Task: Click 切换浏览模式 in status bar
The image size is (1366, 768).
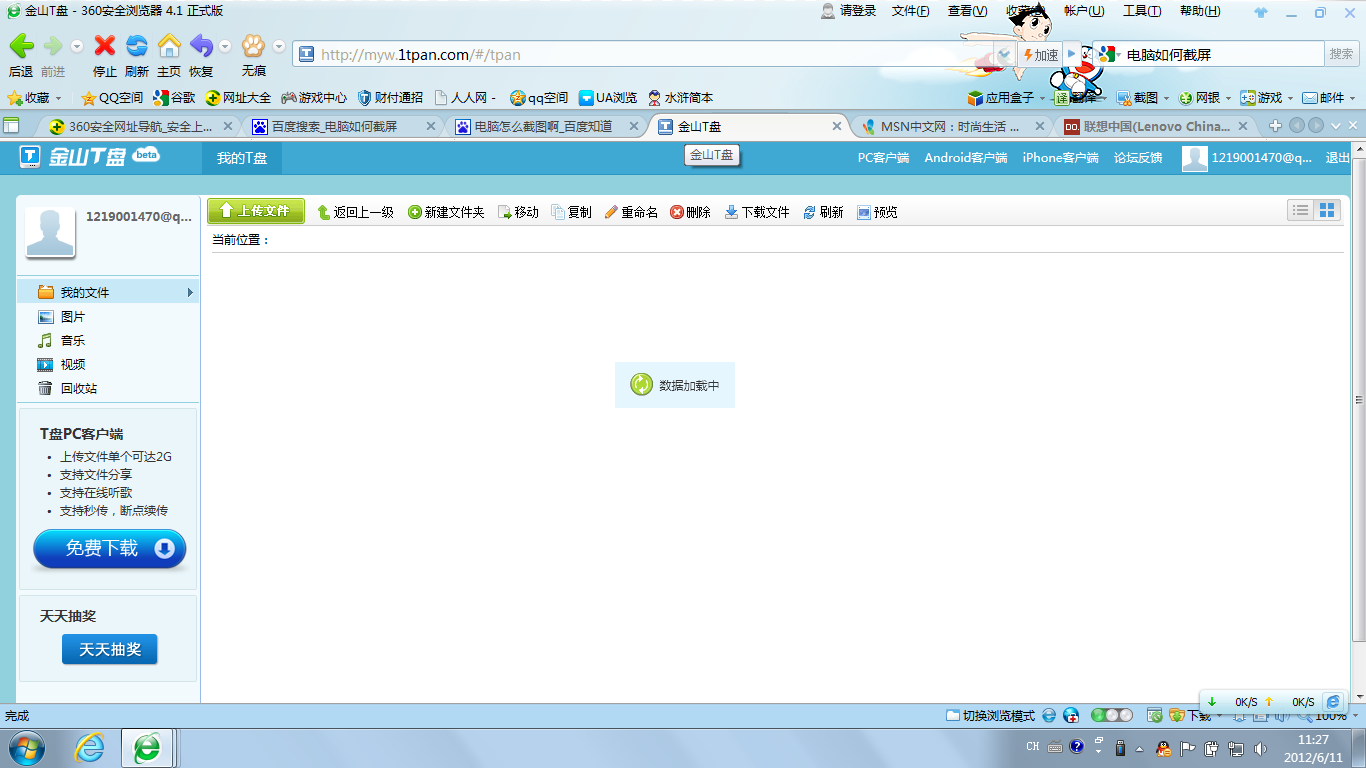Action: tap(990, 716)
